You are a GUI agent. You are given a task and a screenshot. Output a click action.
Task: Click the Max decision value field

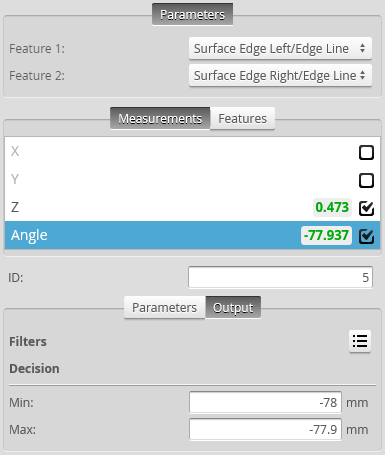pyautogui.click(x=265, y=429)
